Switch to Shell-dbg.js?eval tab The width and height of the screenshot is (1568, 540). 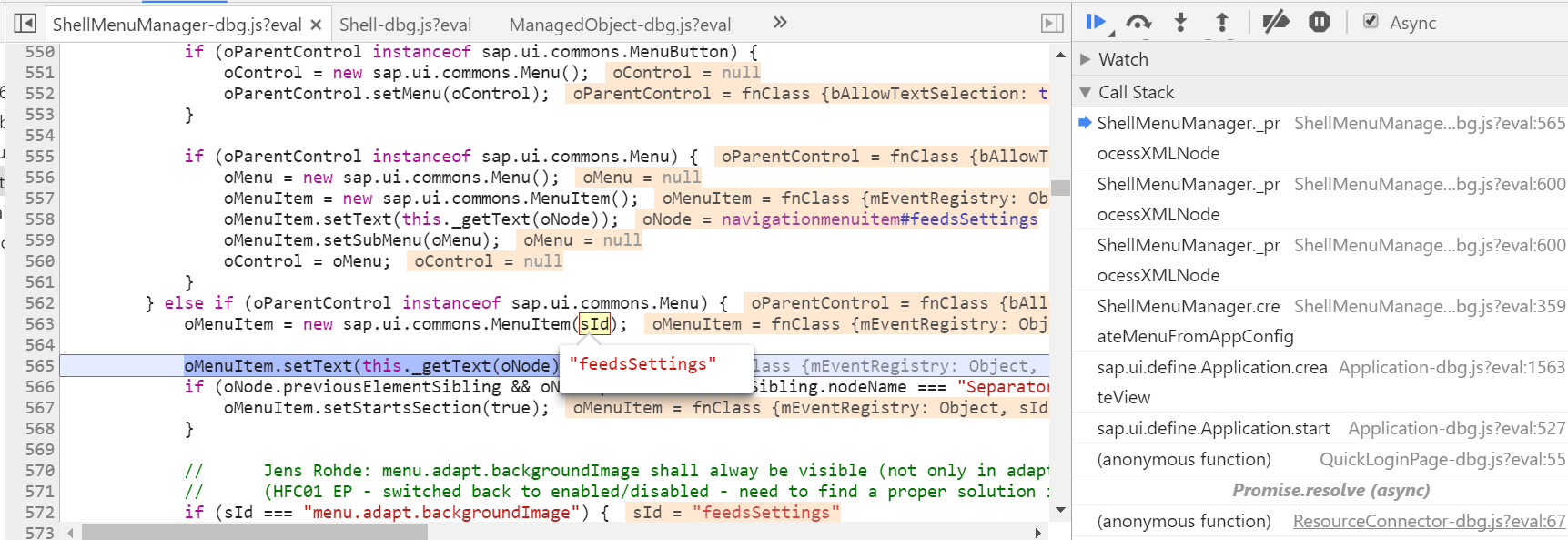point(405,25)
